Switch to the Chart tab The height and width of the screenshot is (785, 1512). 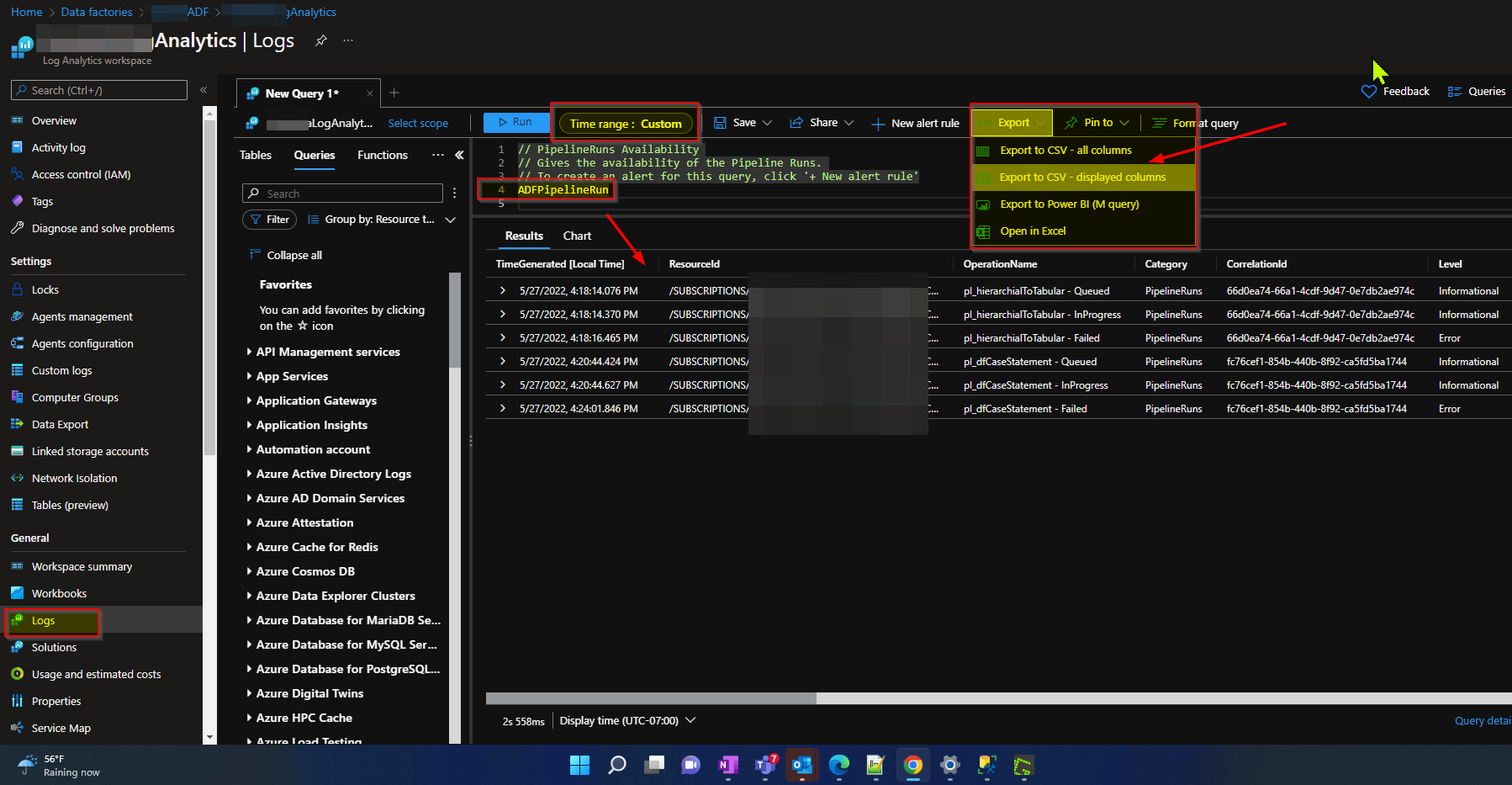(577, 236)
